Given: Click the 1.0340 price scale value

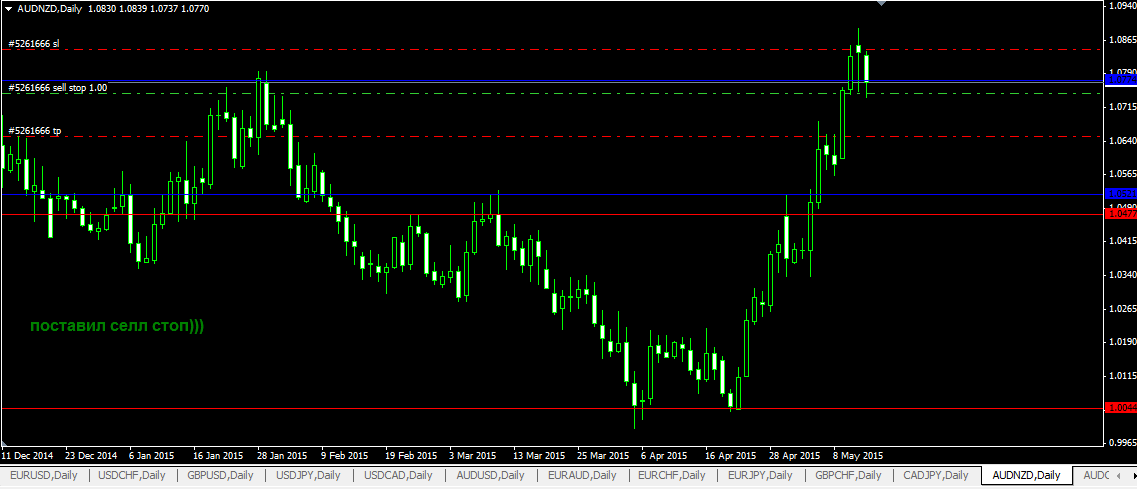Looking at the screenshot, I should click(x=1122, y=275).
